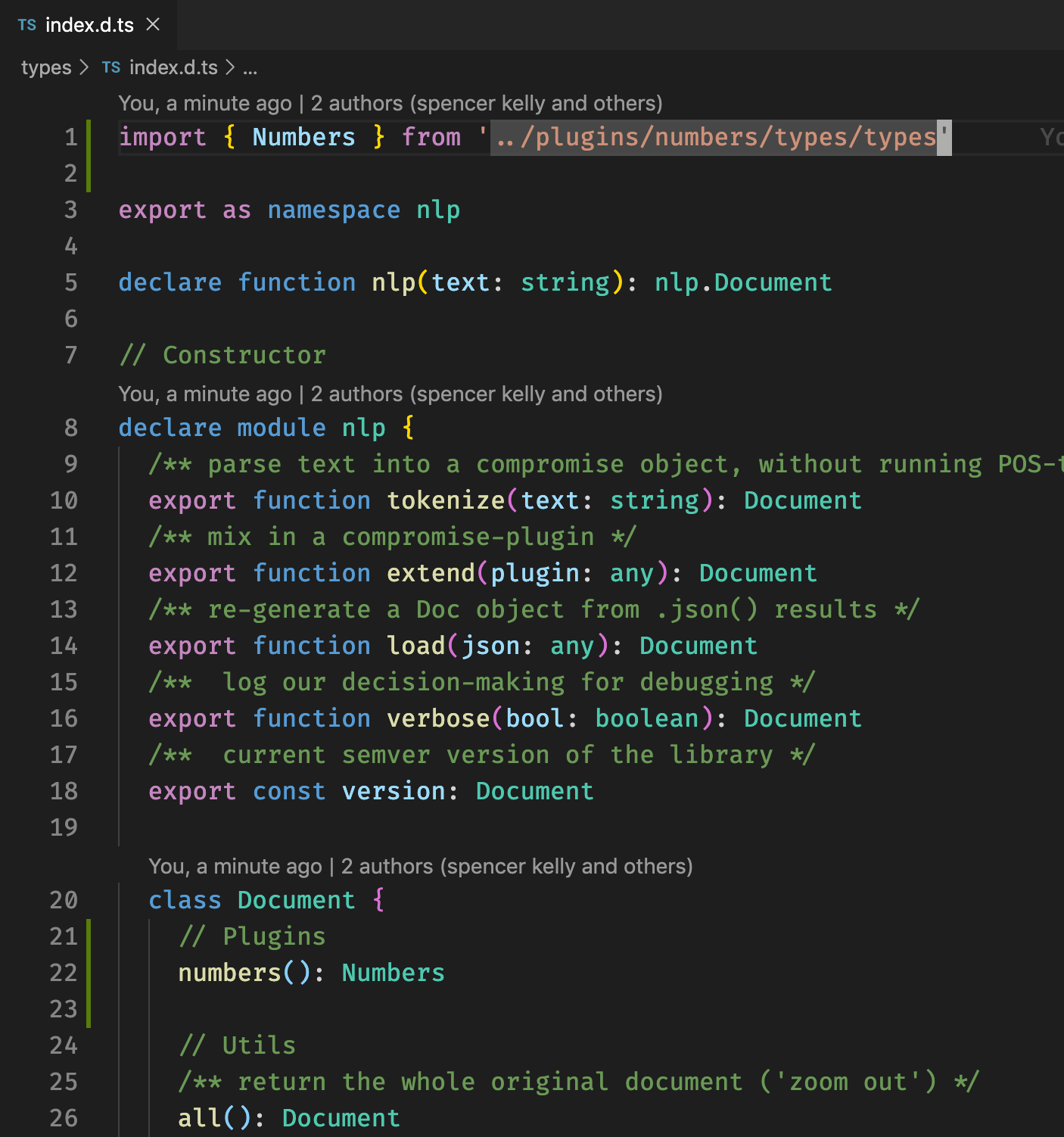Viewport: 1064px width, 1137px height.
Task: Click the TS icon in the breadcrumb
Action: [x=111, y=67]
